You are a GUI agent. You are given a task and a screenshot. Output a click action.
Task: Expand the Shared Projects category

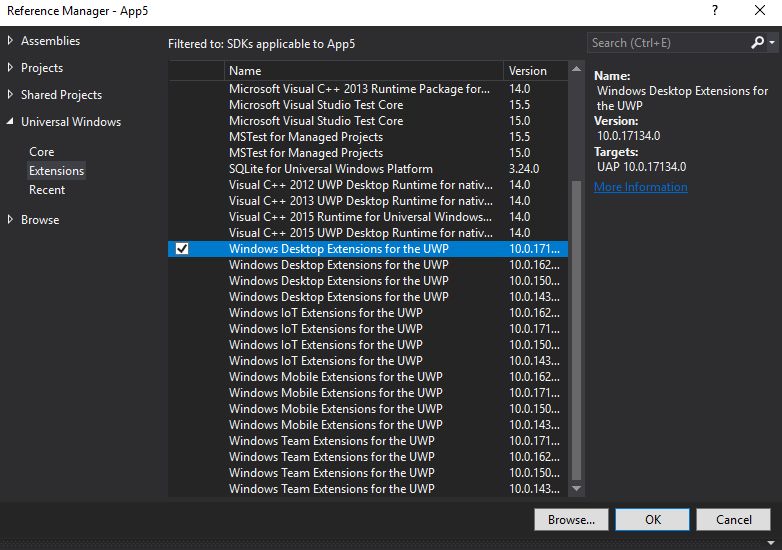tap(10, 94)
